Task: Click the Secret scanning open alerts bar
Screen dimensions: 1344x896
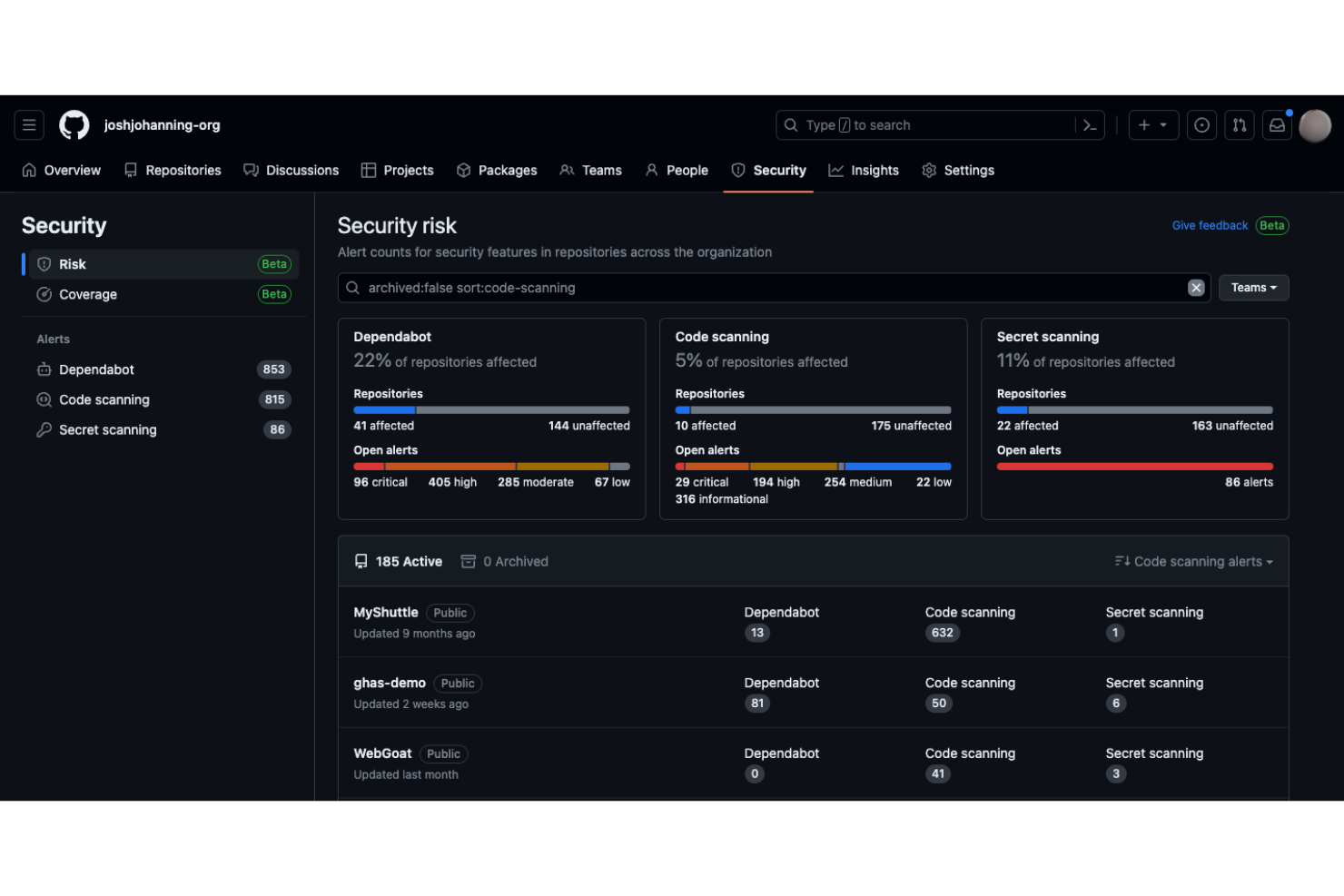Action: coord(1134,466)
